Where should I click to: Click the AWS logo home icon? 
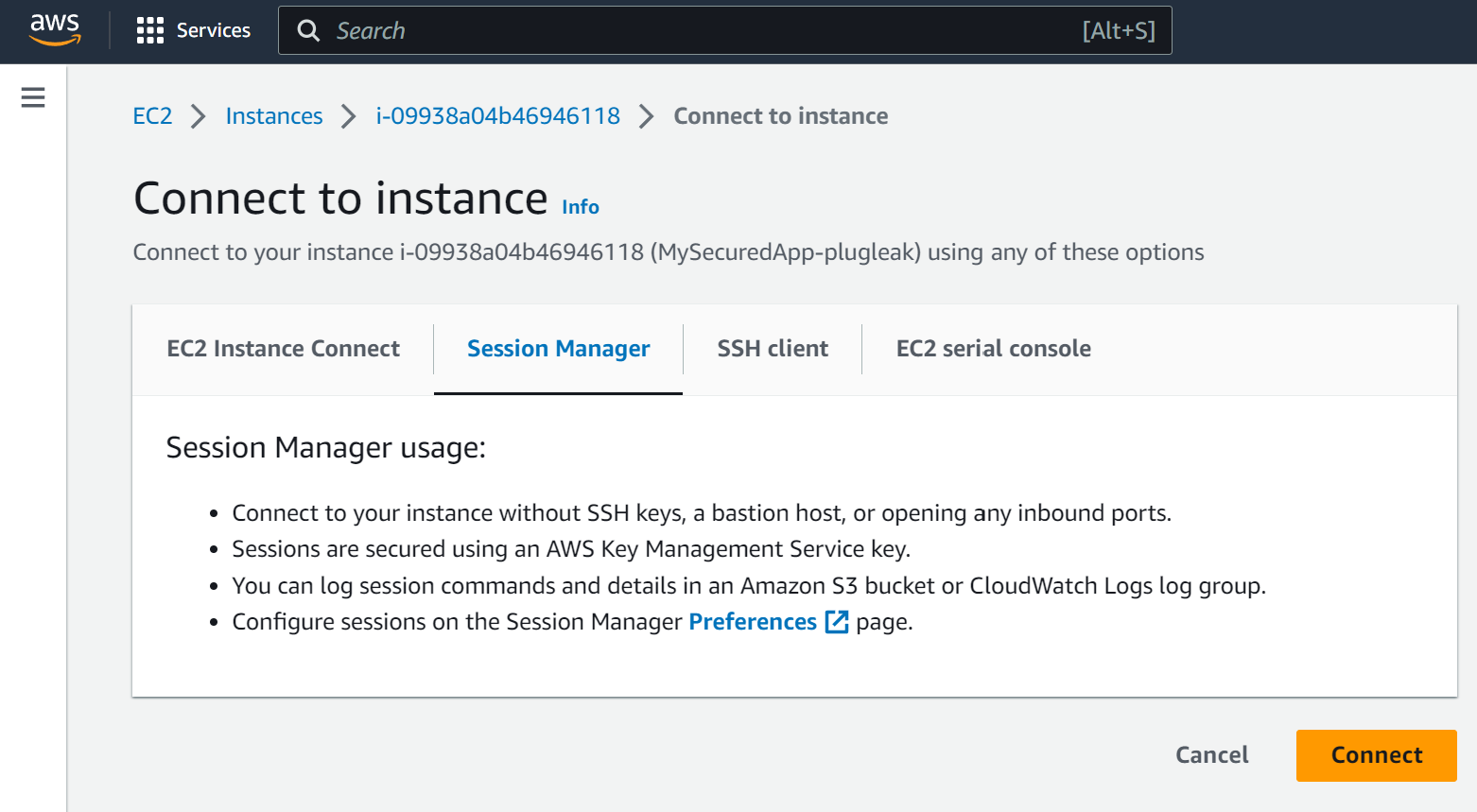coord(55,29)
